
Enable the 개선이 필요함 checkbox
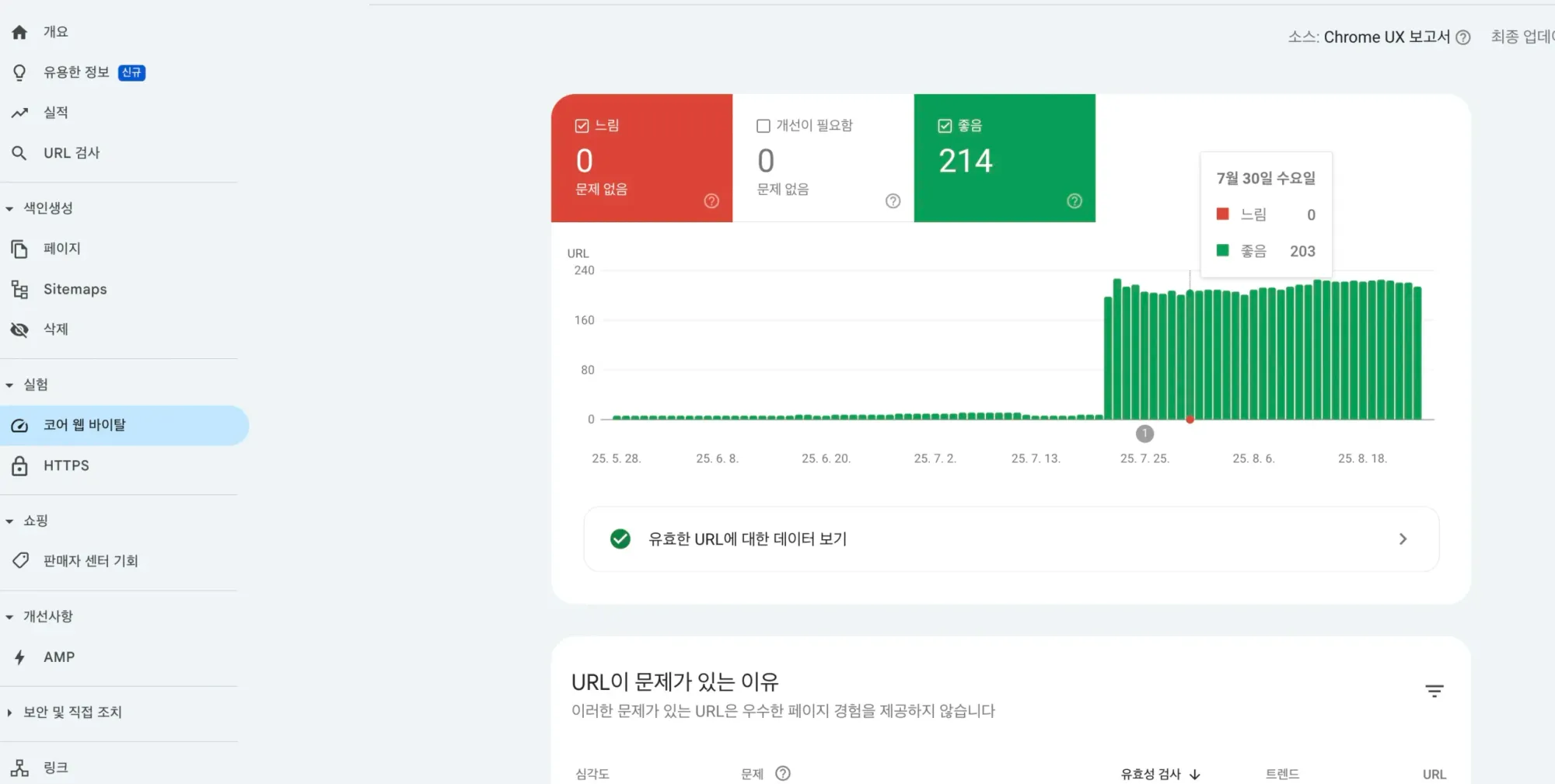coord(763,125)
